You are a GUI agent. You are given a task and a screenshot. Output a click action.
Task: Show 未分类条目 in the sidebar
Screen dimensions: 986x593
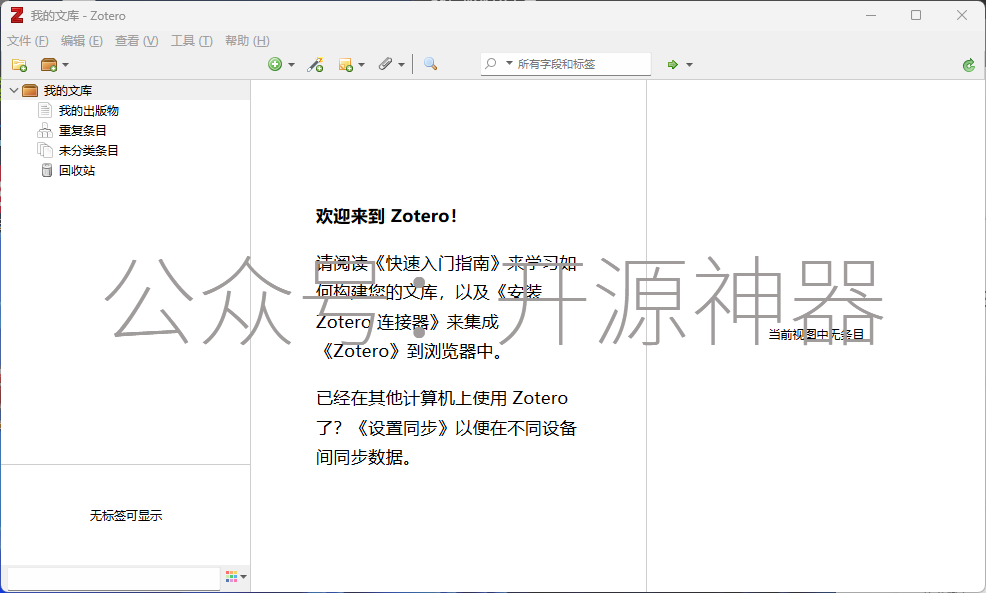(89, 151)
